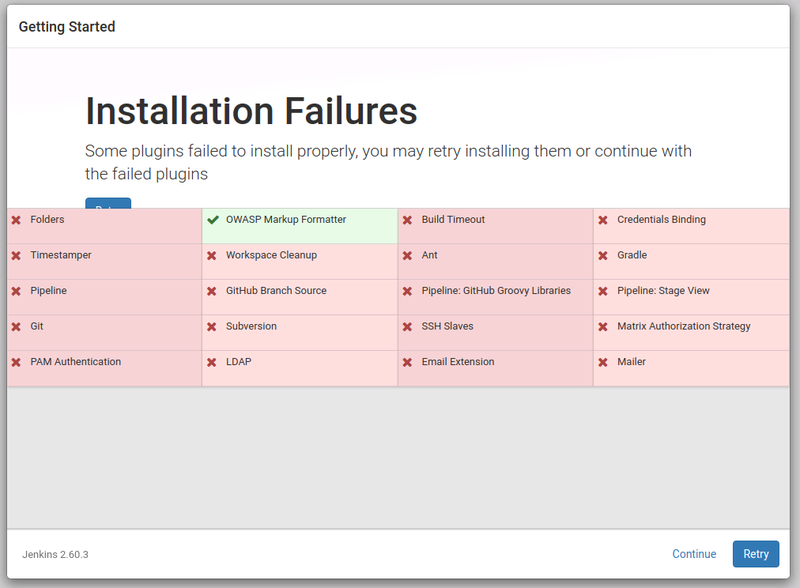Viewport: 800px width, 588px height.
Task: Click the red X icon next to Workspace Cleanup
Action: point(212,256)
